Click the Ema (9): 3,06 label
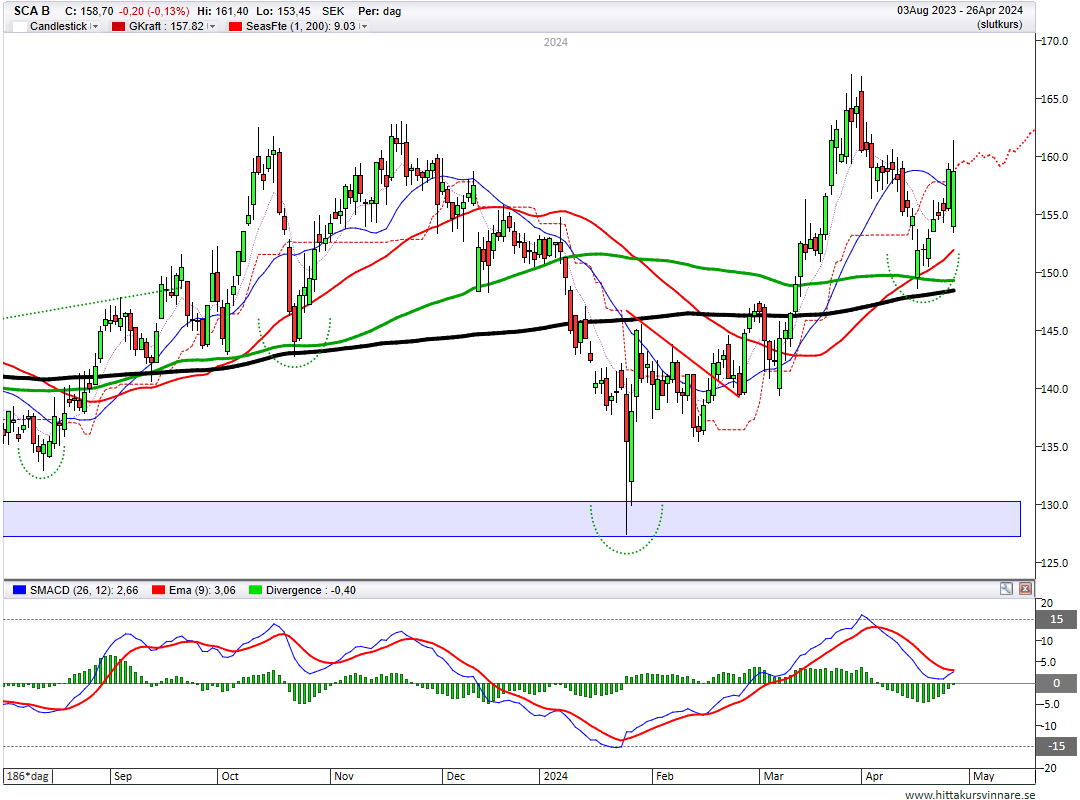The width and height of the screenshot is (1080, 800). [x=202, y=590]
